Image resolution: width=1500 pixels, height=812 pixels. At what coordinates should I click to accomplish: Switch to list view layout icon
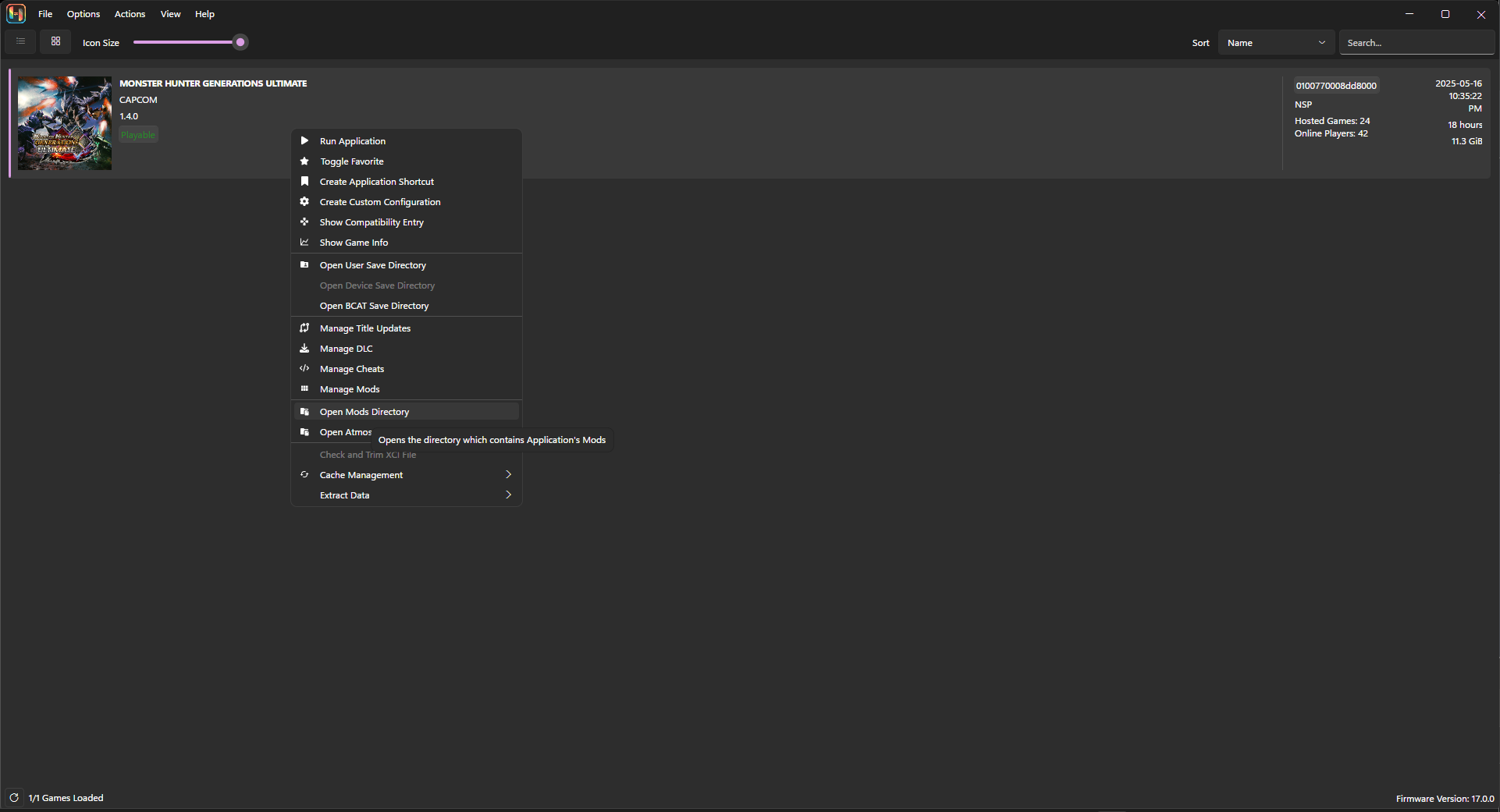tap(20, 41)
